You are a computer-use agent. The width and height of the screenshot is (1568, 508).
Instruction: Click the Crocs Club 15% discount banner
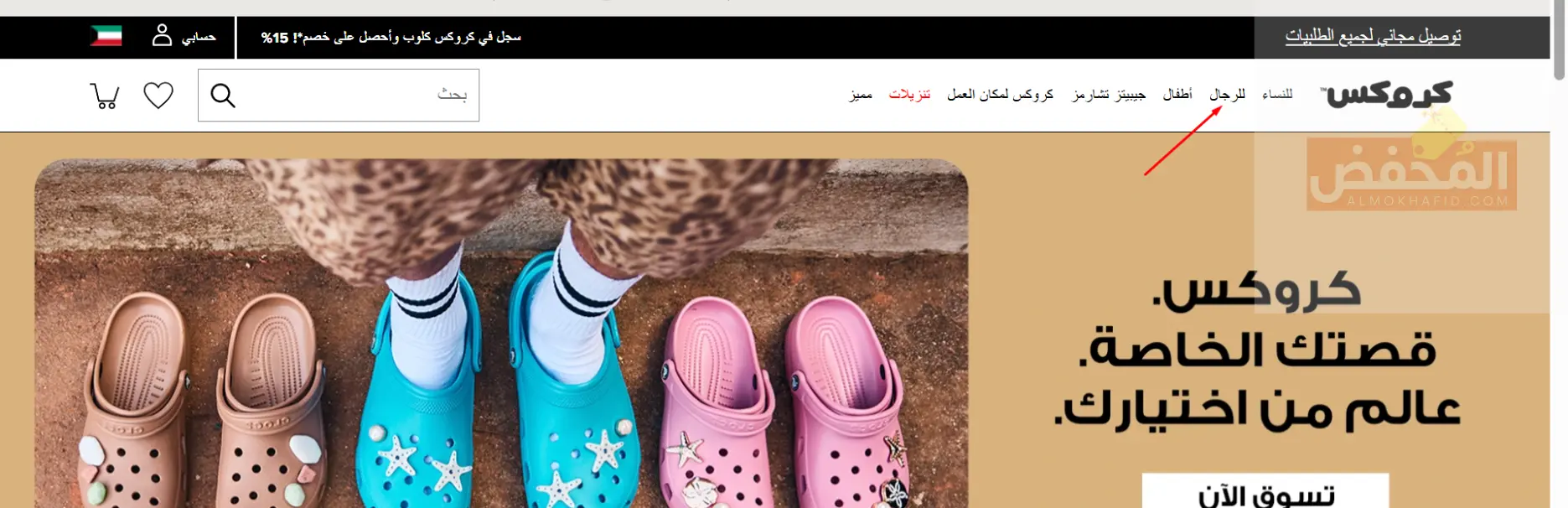pos(391,37)
